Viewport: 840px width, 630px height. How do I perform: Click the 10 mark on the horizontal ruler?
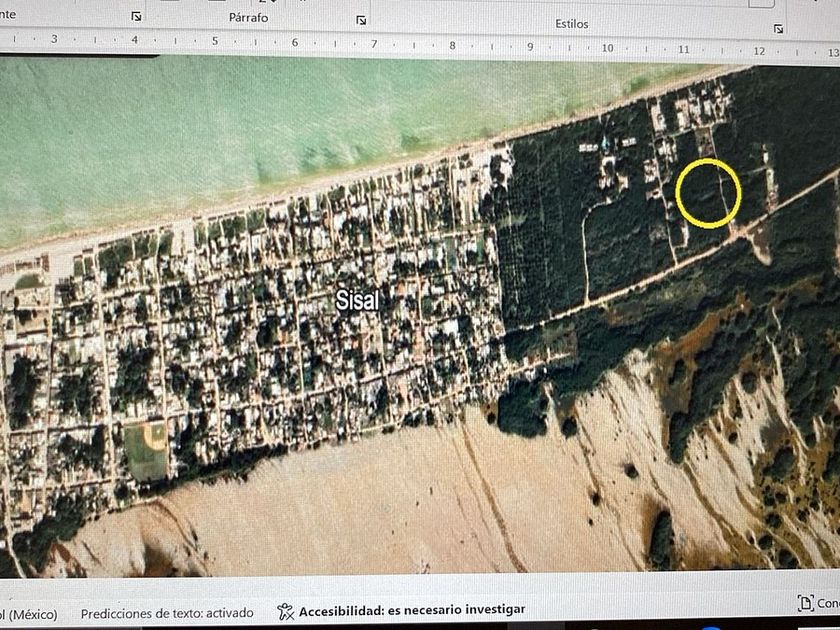(x=606, y=47)
